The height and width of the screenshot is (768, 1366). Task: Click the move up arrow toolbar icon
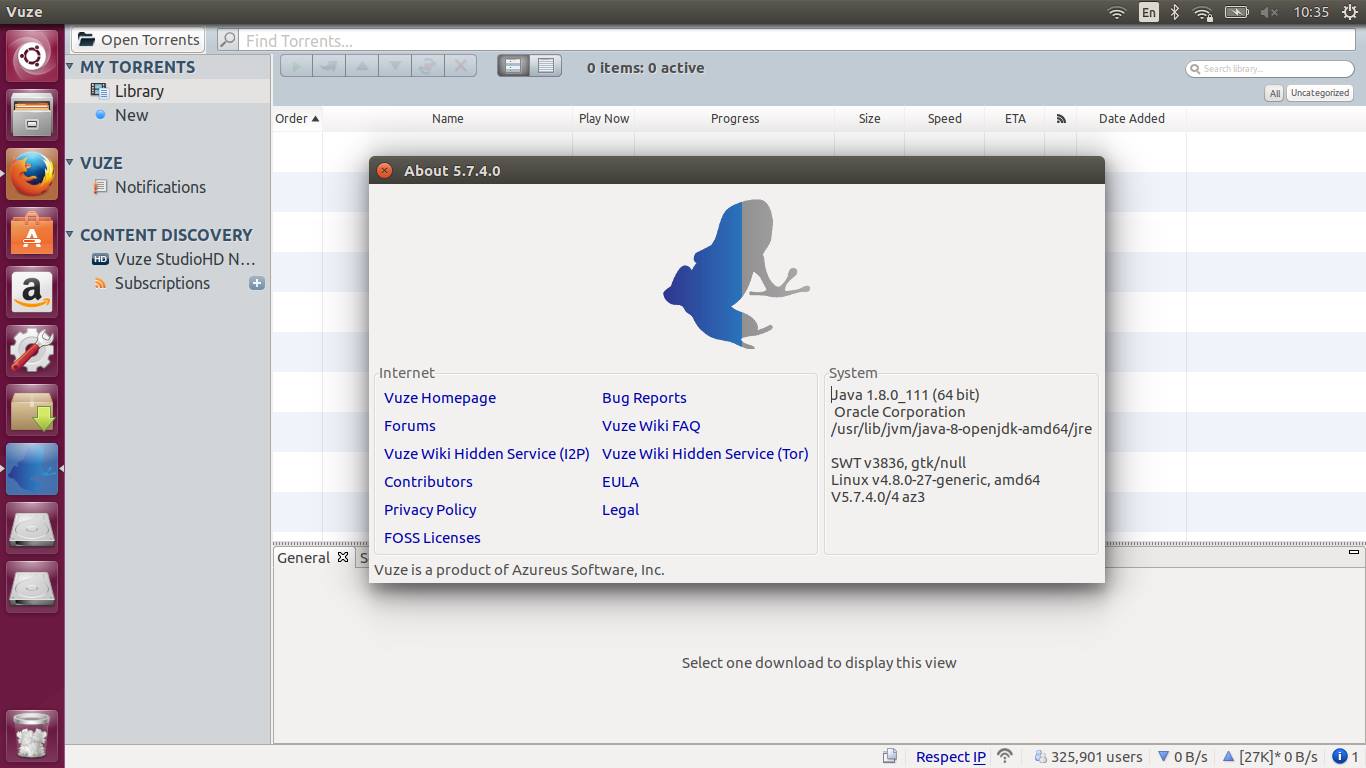point(362,66)
